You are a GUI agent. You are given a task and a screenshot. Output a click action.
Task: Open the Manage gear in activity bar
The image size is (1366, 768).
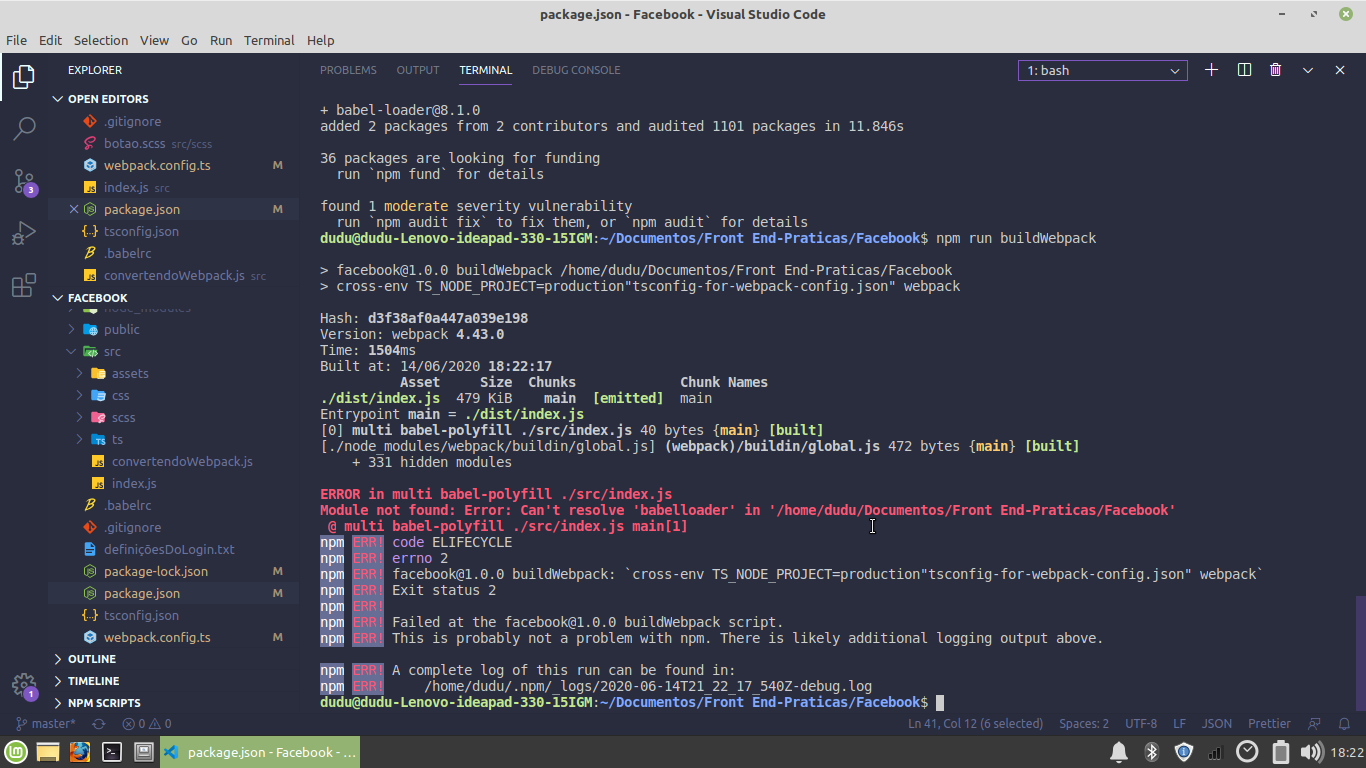click(24, 686)
